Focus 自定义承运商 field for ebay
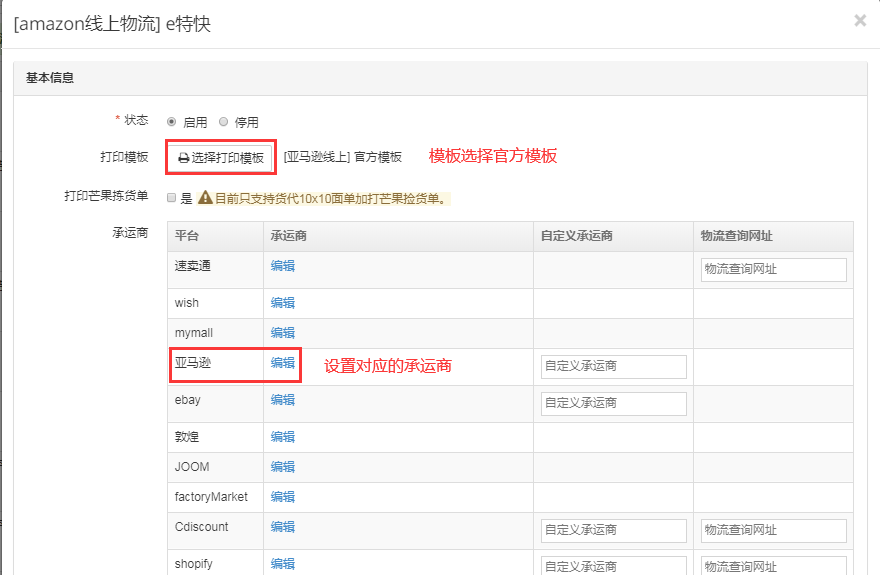Screen dimensions: 880x575 point(613,403)
